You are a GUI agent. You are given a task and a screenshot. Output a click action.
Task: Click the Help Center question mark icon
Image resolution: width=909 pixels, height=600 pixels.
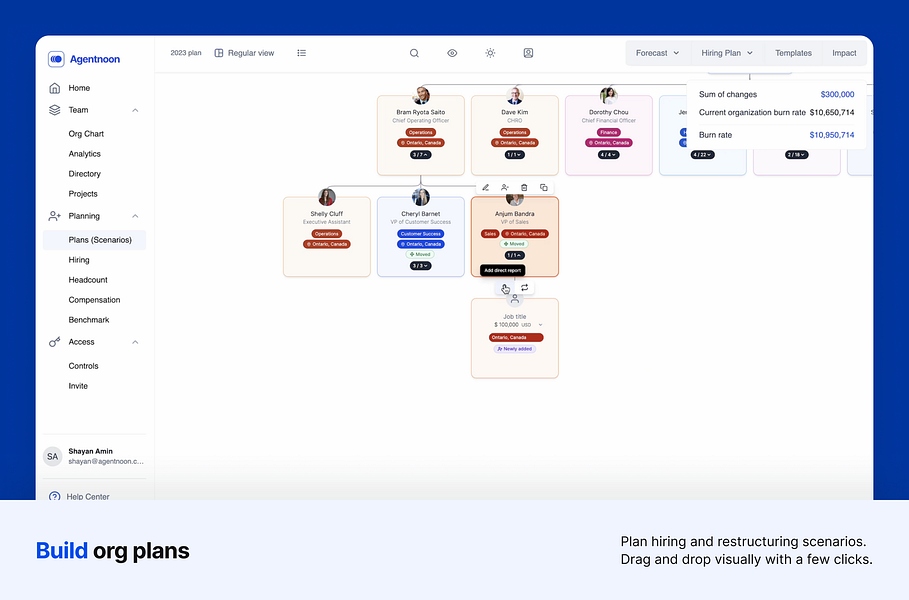[x=54, y=496]
